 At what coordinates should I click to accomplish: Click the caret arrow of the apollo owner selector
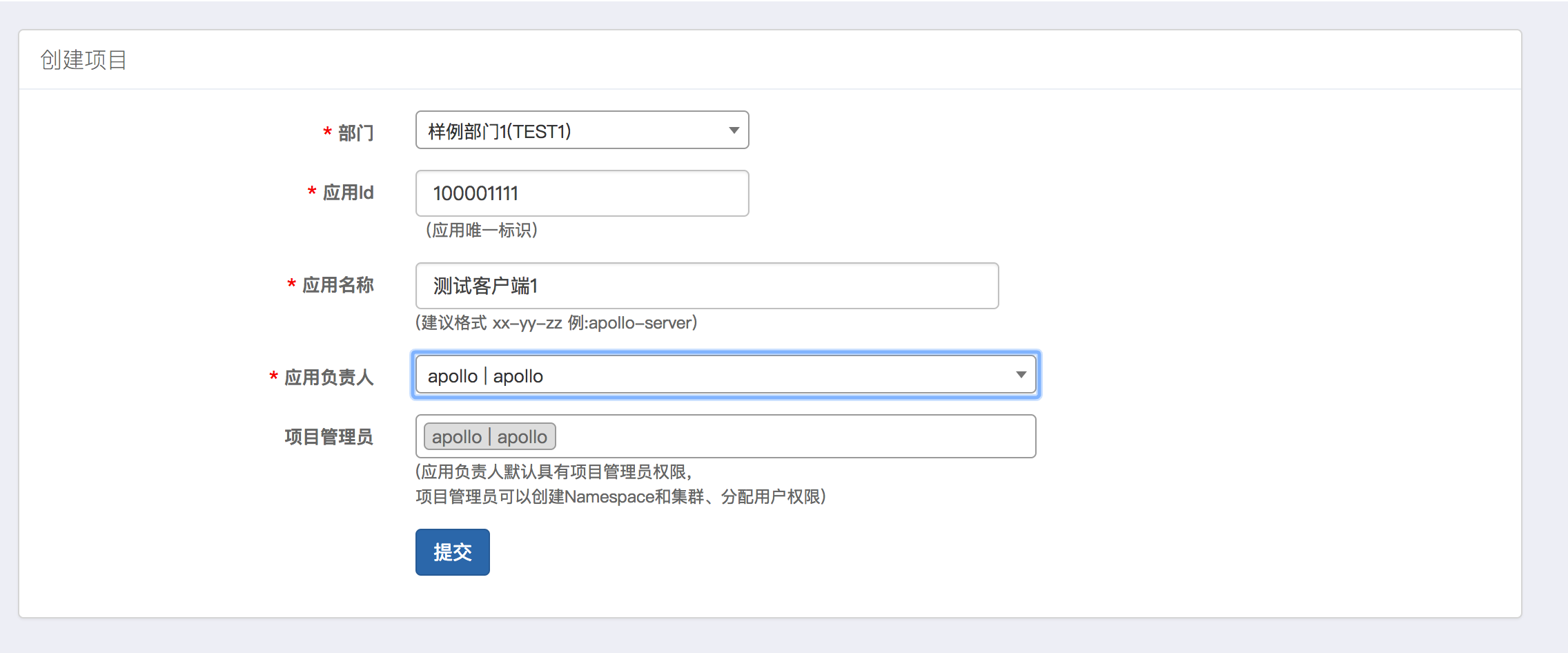click(x=1021, y=375)
